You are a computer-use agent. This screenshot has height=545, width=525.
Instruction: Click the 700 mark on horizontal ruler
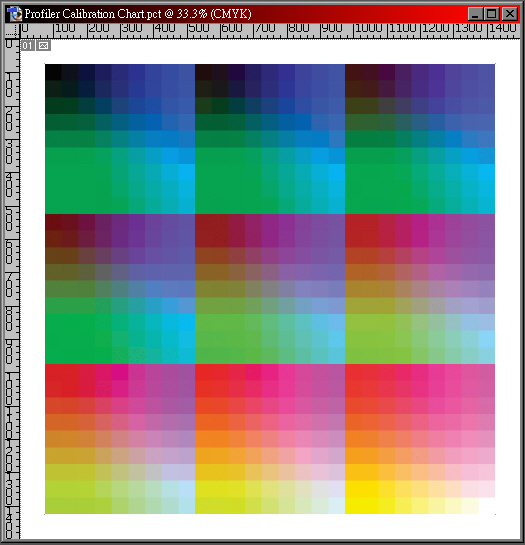coord(266,28)
